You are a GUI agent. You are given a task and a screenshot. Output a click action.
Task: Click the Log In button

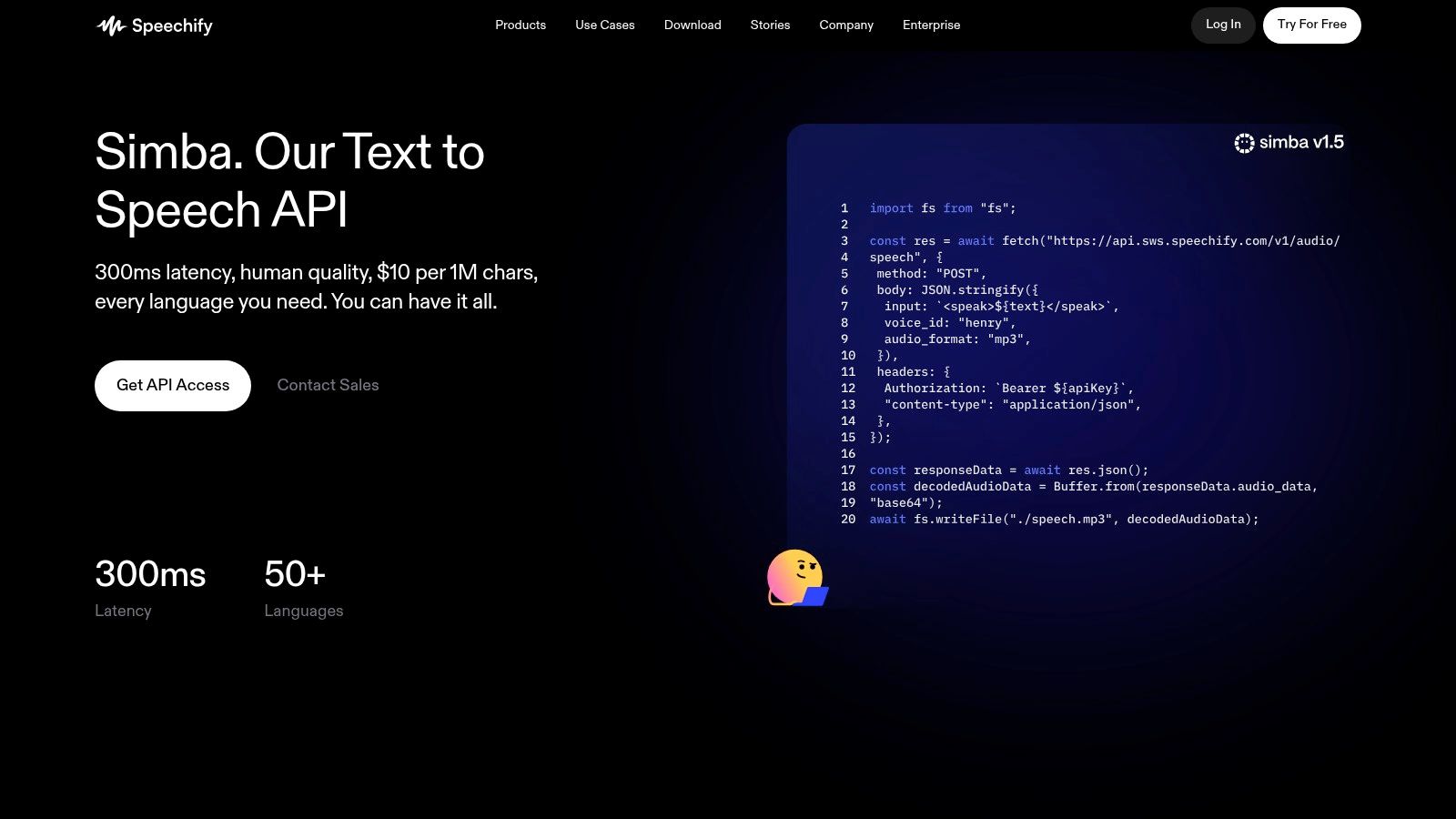point(1223,25)
